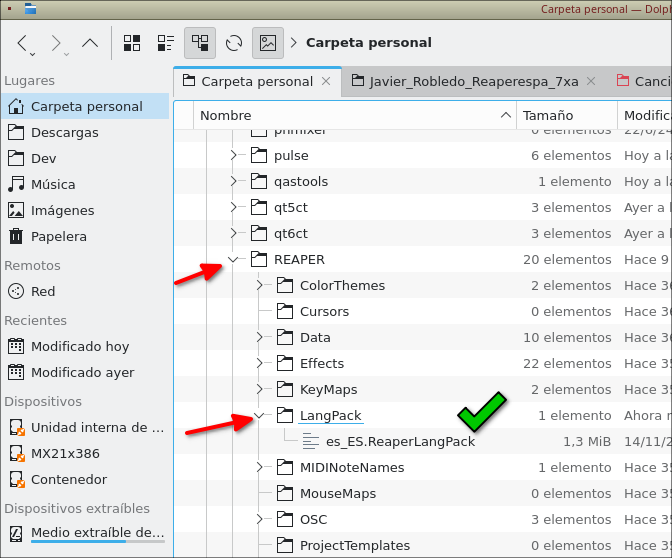Image resolution: width=672 pixels, height=558 pixels.
Task: Click the ColorThemes folder icon
Action: coord(285,285)
